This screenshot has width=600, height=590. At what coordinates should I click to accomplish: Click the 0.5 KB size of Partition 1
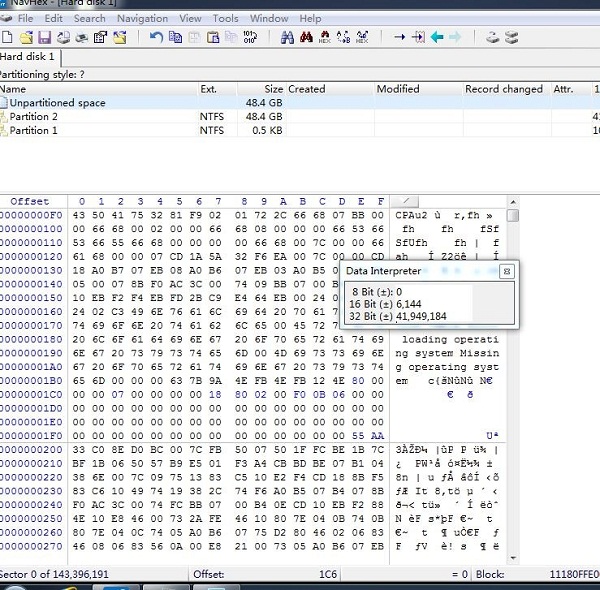(267, 130)
